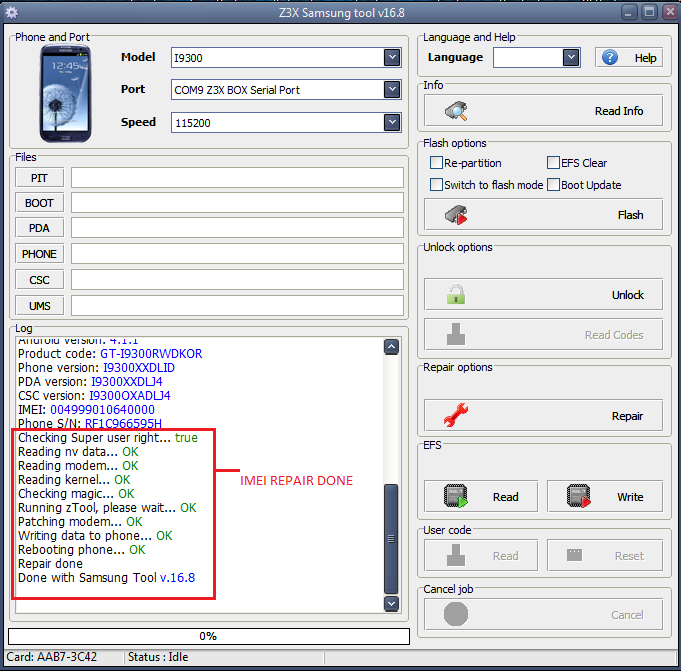Click the log scrollbar thumb
This screenshot has height=671, width=681.
click(391, 539)
